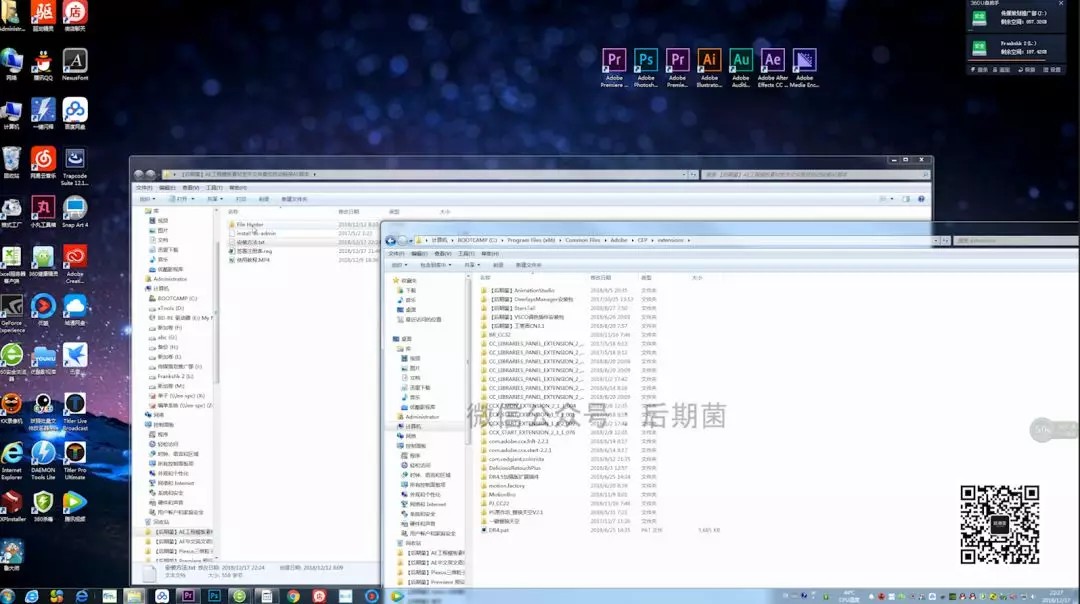
Task: Click Adobe segment in address path
Action: 620,240
